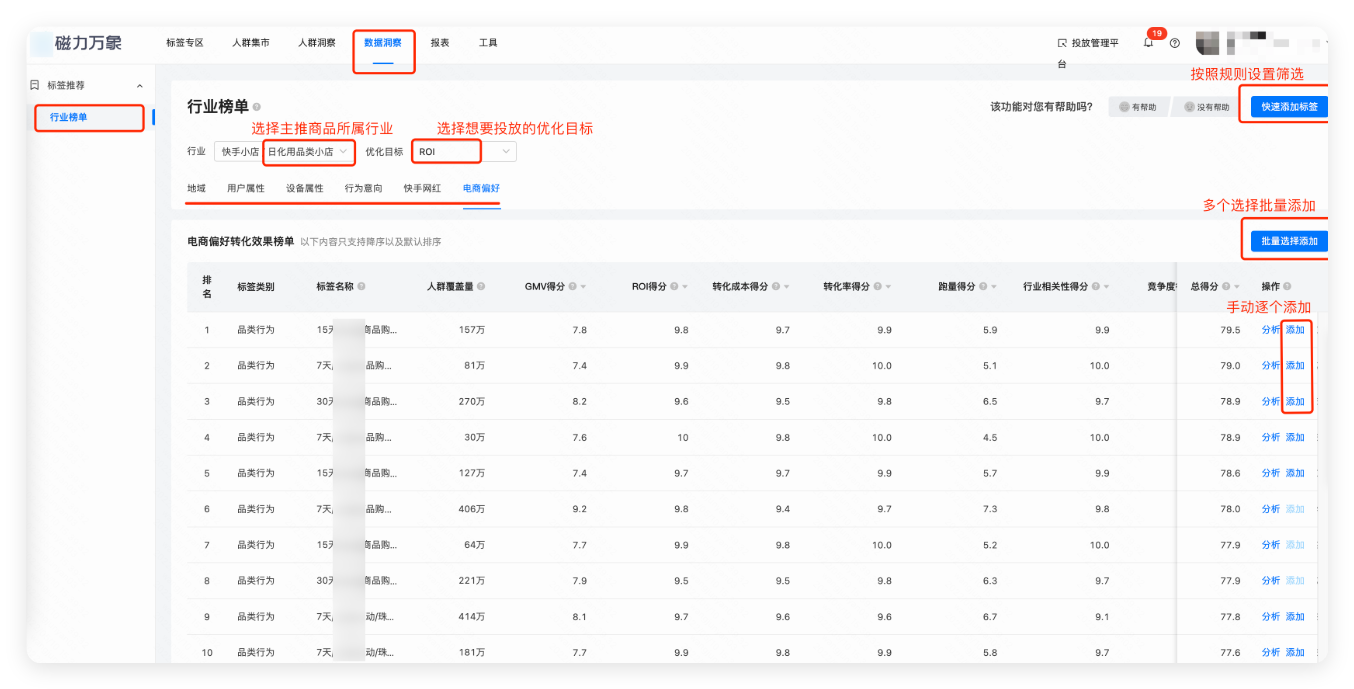The width and height of the screenshot is (1354, 689).
Task: Open the 日化用品类小店 industry dropdown
Action: 308,152
